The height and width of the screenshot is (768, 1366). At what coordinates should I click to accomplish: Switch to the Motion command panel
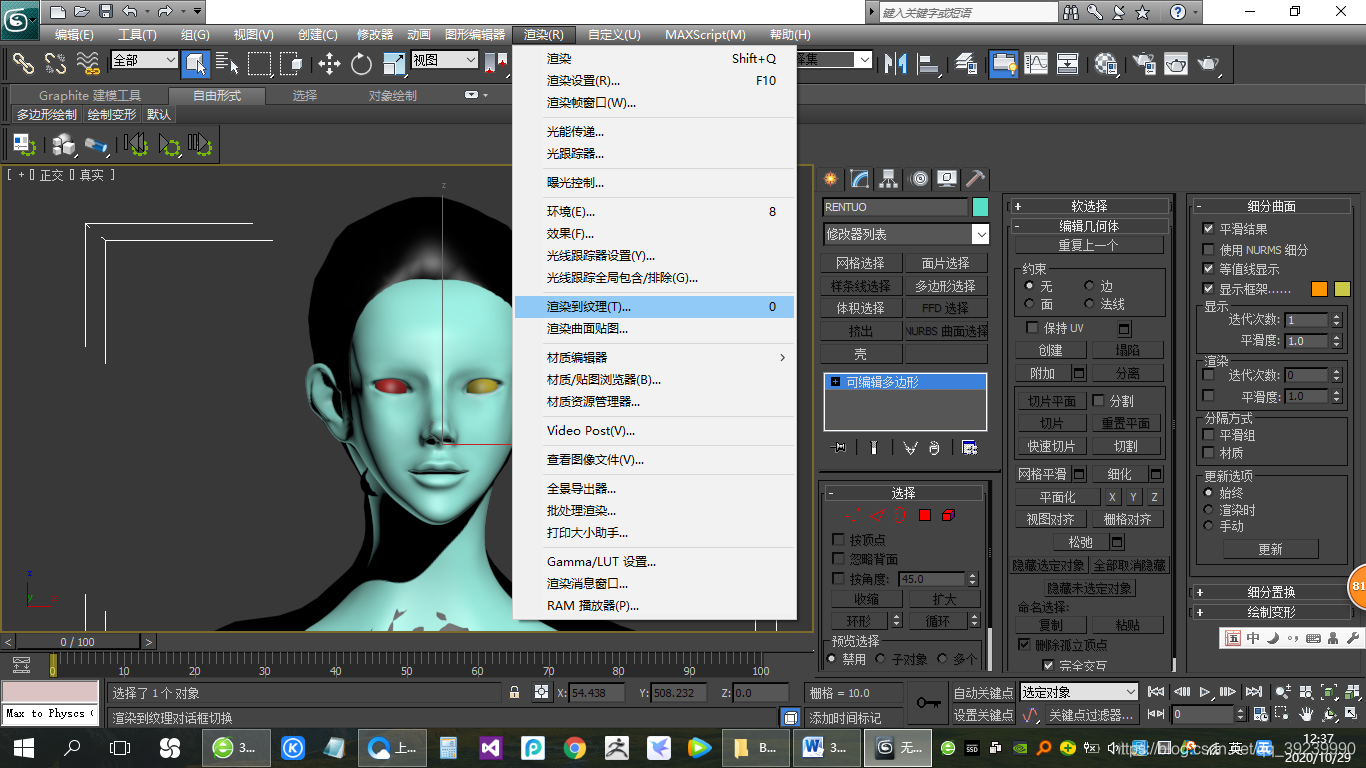[919, 179]
